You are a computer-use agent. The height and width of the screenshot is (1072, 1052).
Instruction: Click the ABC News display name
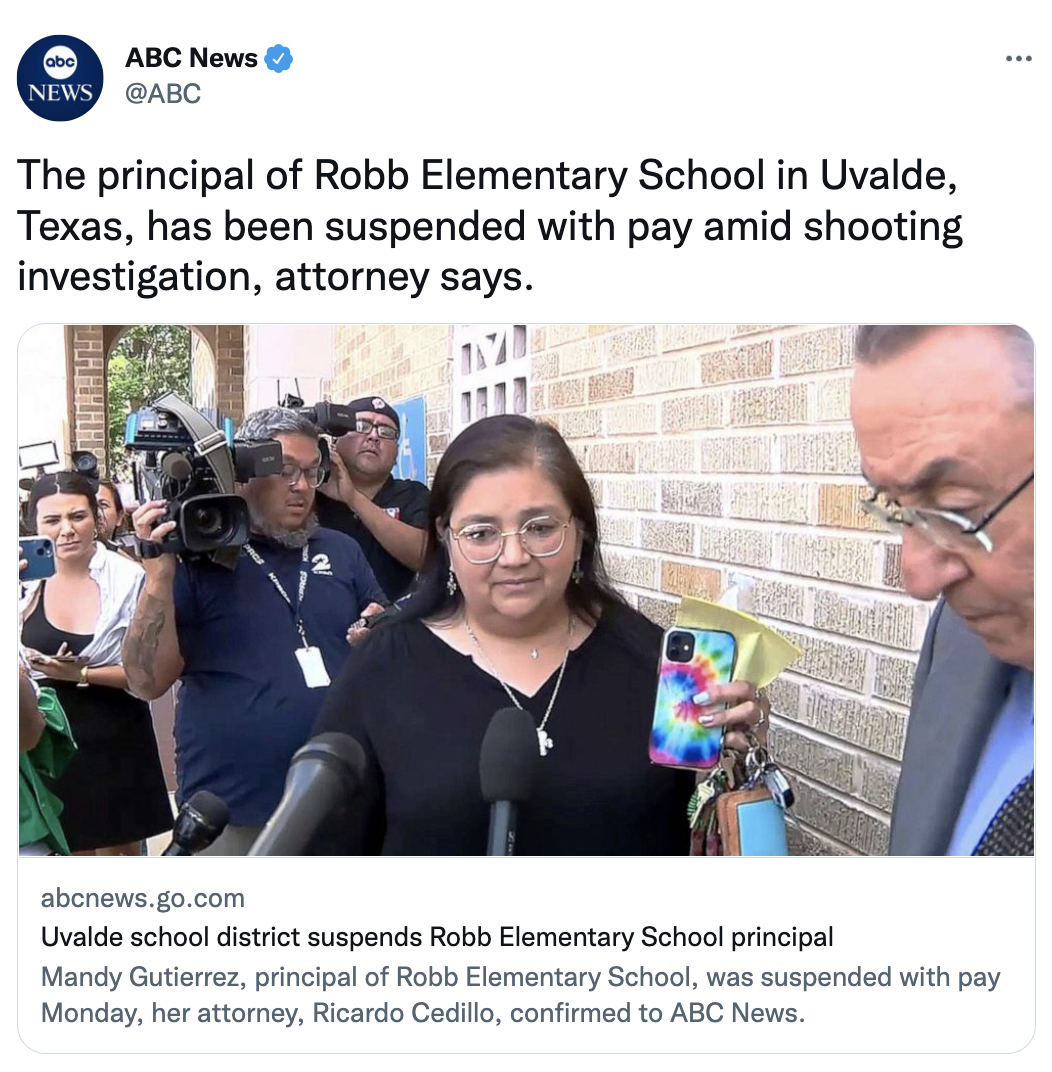[191, 58]
